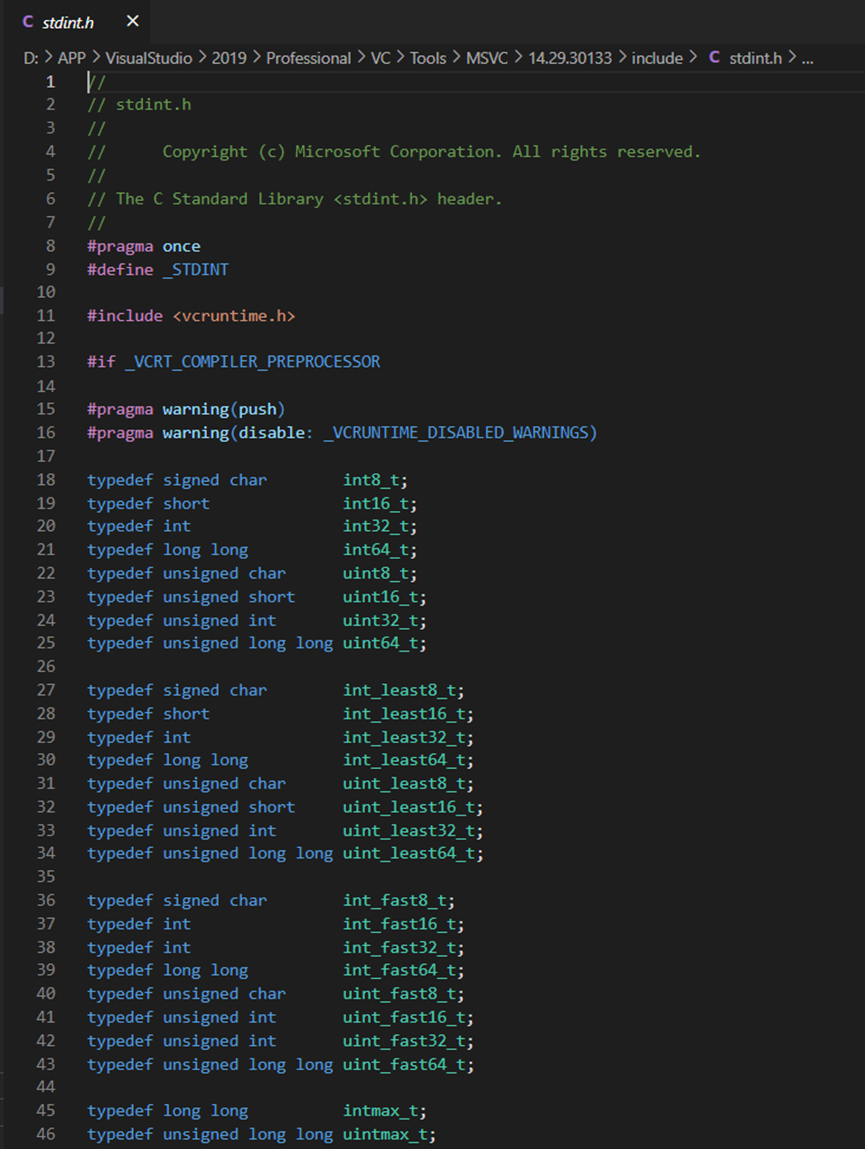Select the stdint.h editor tab
This screenshot has width=865, height=1149.
(x=77, y=22)
